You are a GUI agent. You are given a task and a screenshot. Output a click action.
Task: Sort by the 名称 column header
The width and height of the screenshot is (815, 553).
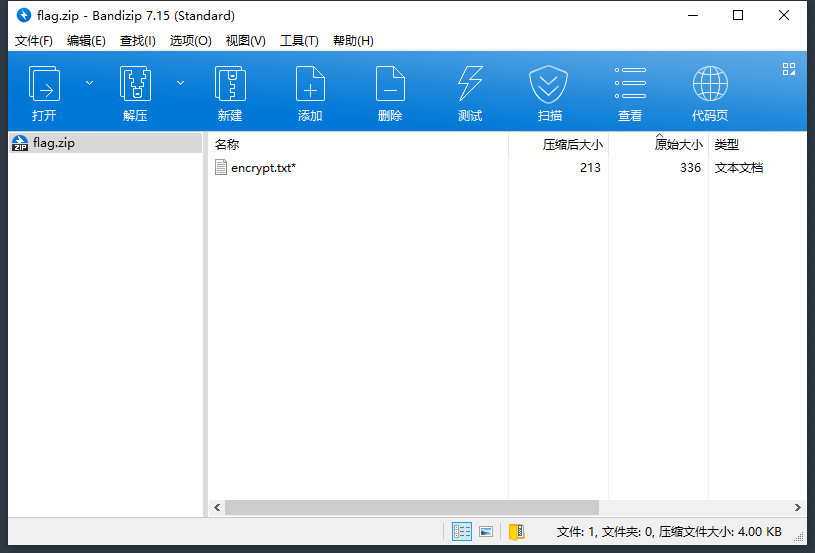(359, 144)
